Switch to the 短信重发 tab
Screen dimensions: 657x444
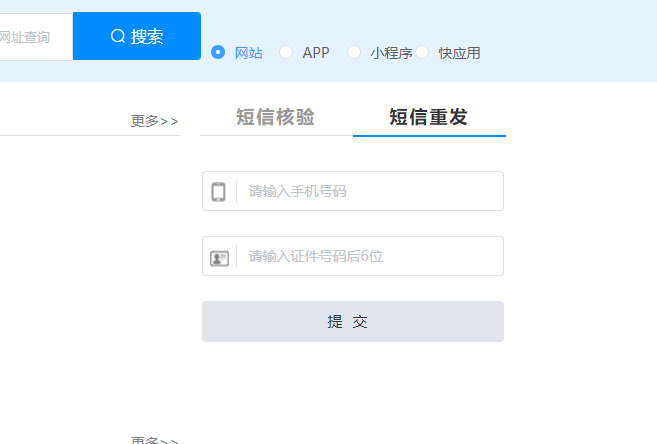429,117
